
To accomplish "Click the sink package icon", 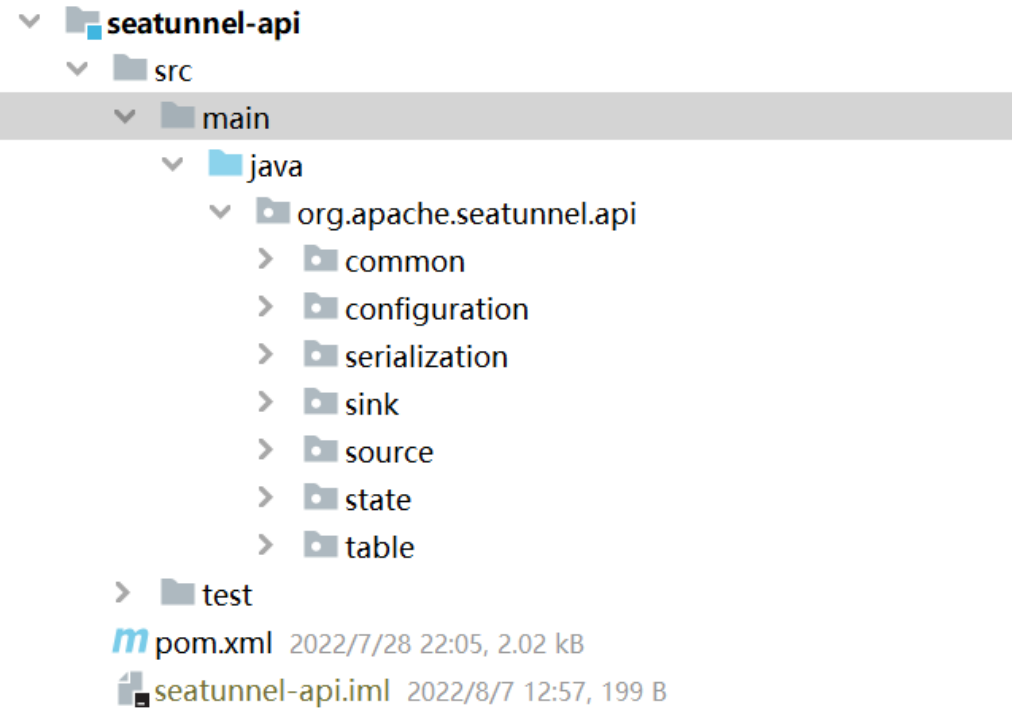I will coord(320,404).
